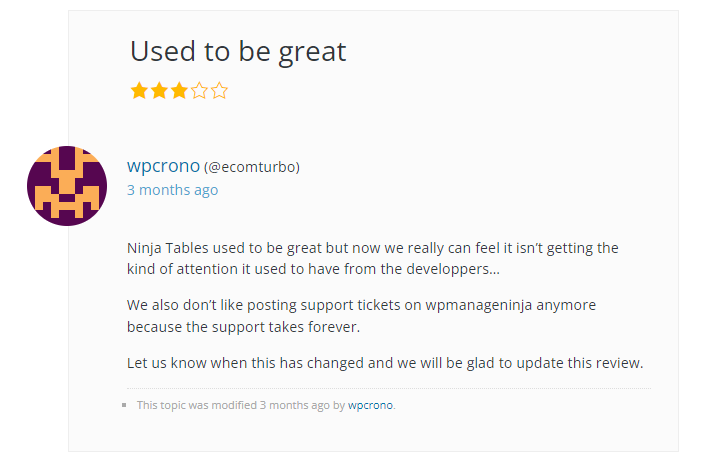Click the "3 months ago" timestamp link

173,190
